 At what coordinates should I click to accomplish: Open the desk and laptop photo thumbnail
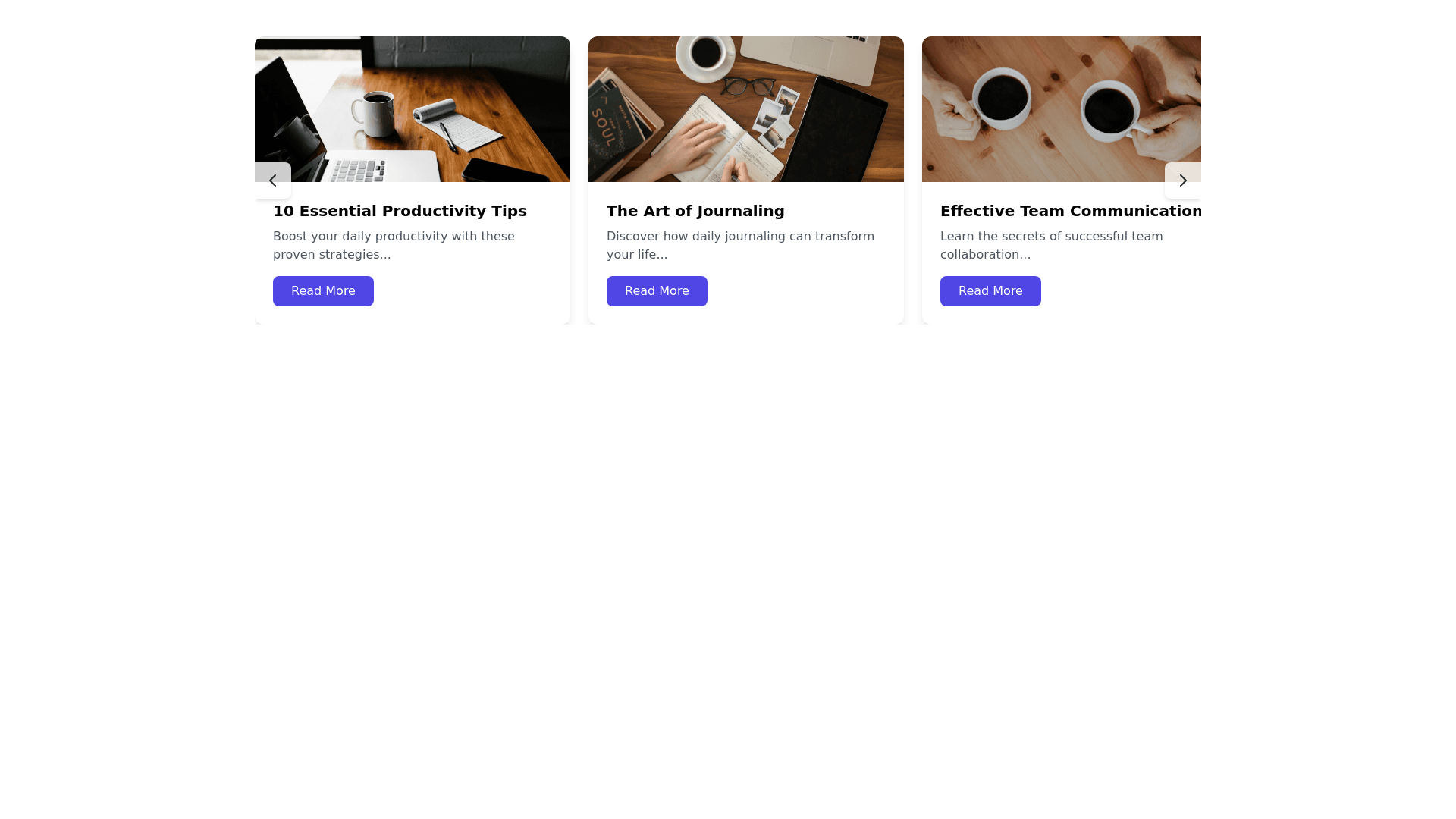click(x=413, y=109)
